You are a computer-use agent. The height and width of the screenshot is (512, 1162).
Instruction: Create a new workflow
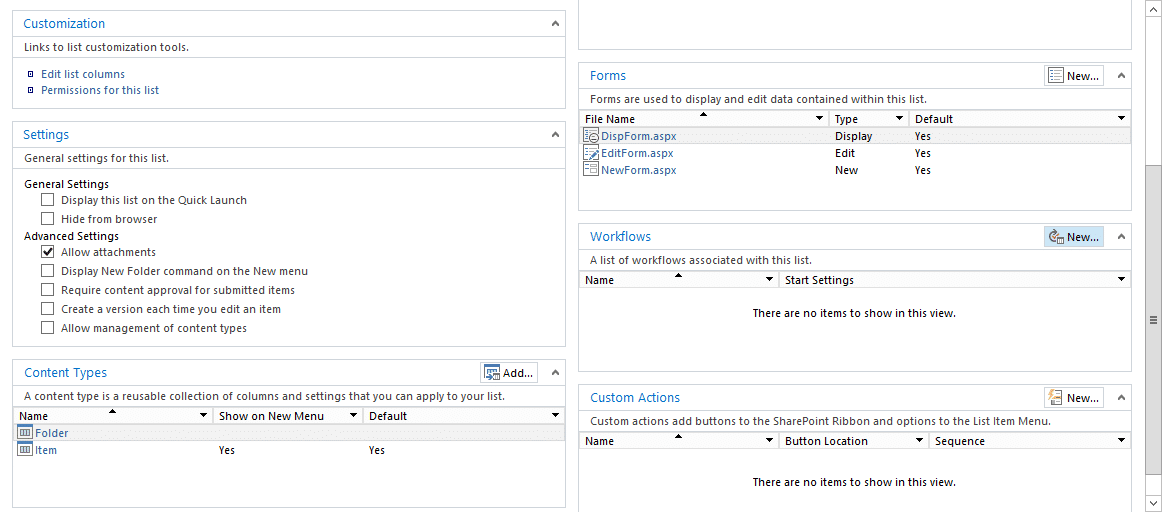(x=1074, y=237)
